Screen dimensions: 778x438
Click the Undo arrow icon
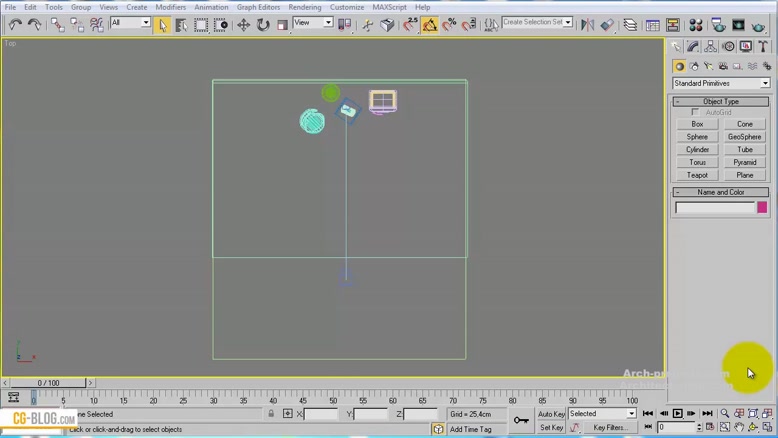[15, 24]
